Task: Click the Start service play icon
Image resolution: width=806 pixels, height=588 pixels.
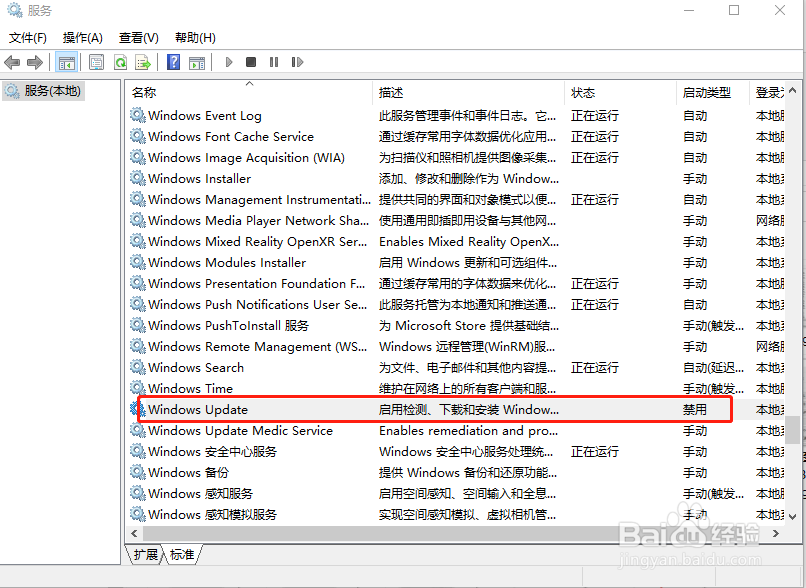Action: click(x=229, y=62)
